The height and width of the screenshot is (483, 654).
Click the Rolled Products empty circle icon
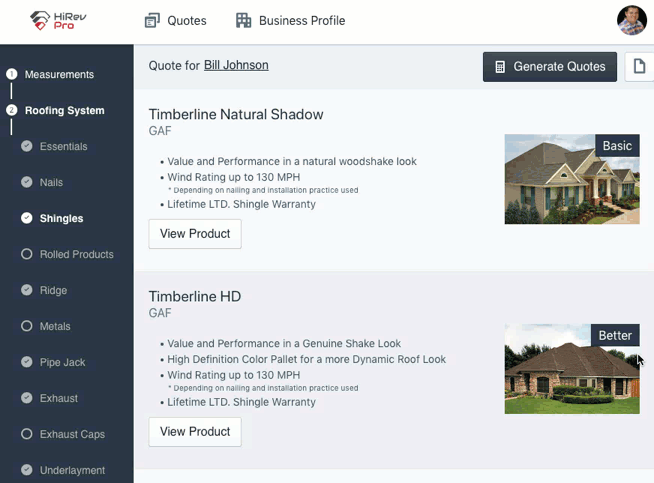coord(27,254)
